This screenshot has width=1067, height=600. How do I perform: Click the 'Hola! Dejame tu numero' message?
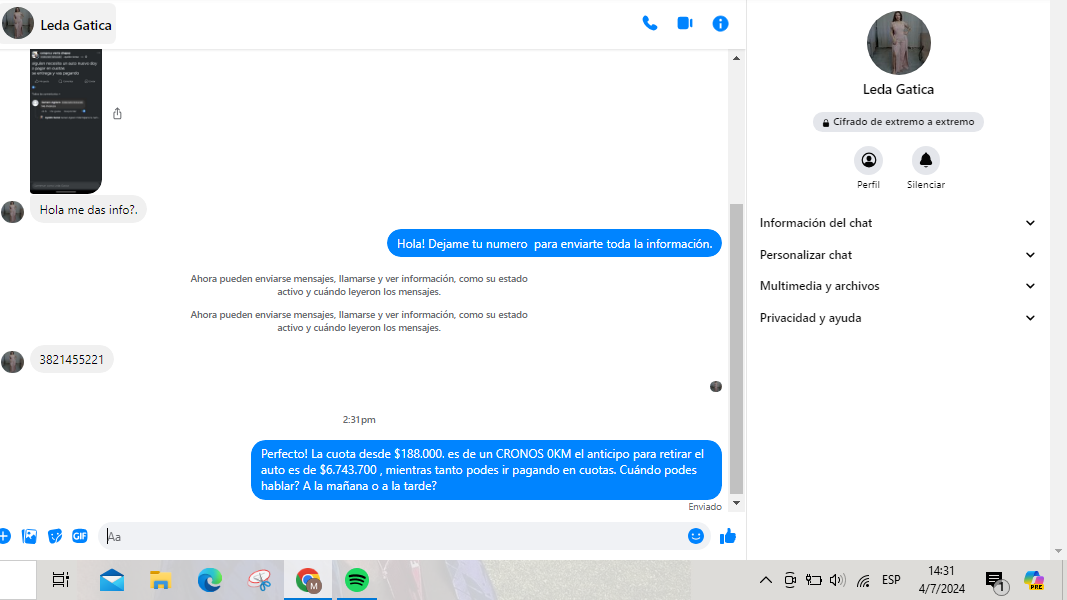pyautogui.click(x=555, y=244)
